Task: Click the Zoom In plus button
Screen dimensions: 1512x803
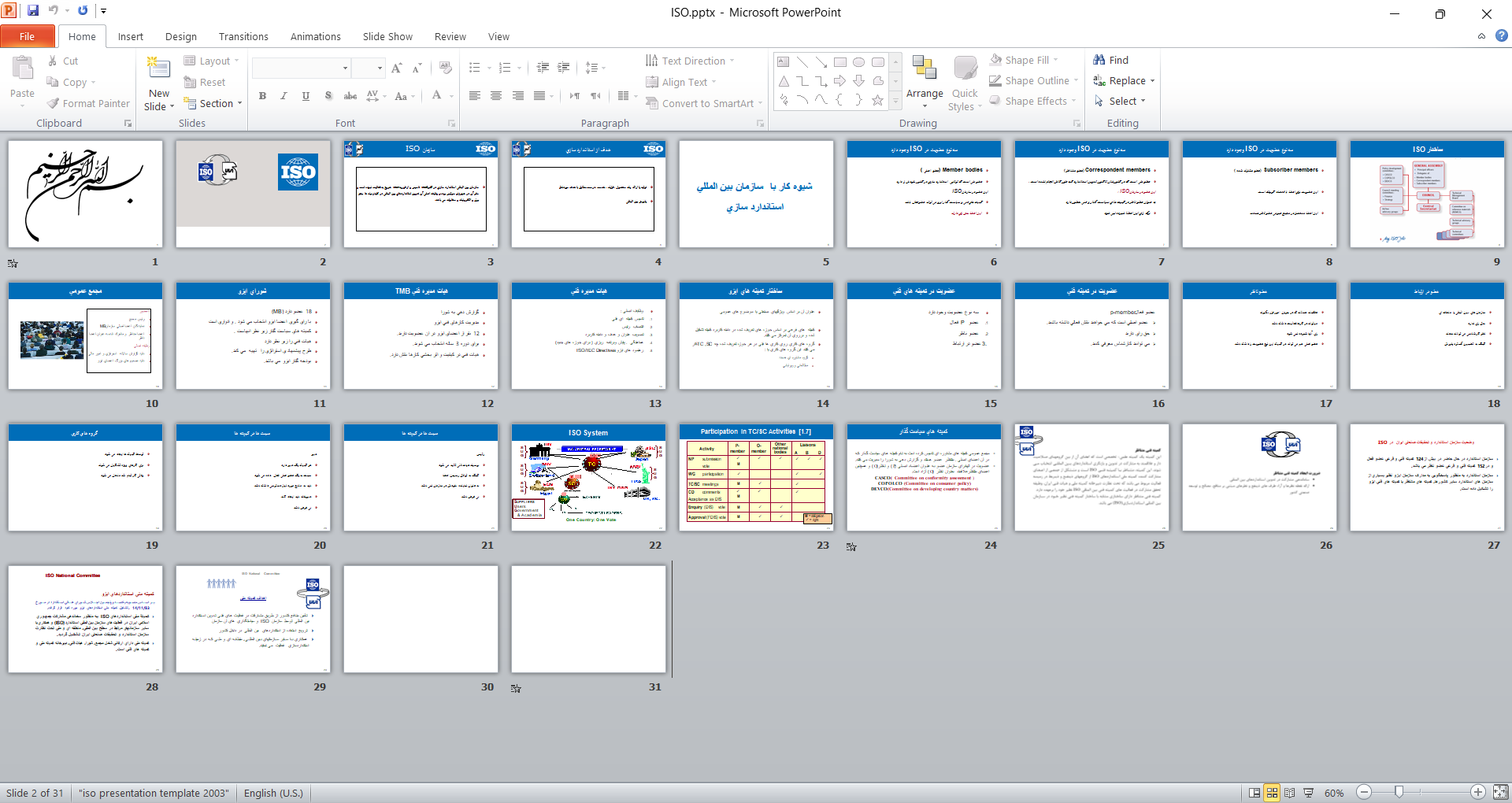Action: tap(1478, 793)
